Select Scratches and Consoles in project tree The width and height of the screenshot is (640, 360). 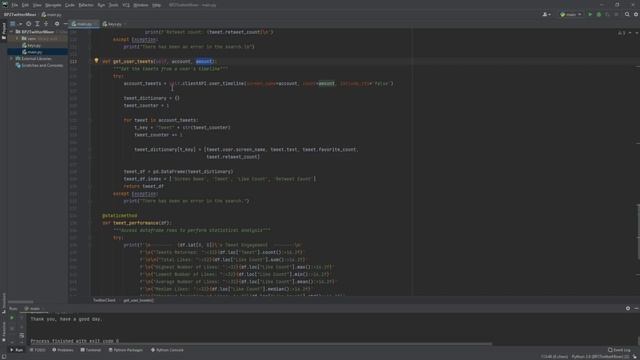40,65
